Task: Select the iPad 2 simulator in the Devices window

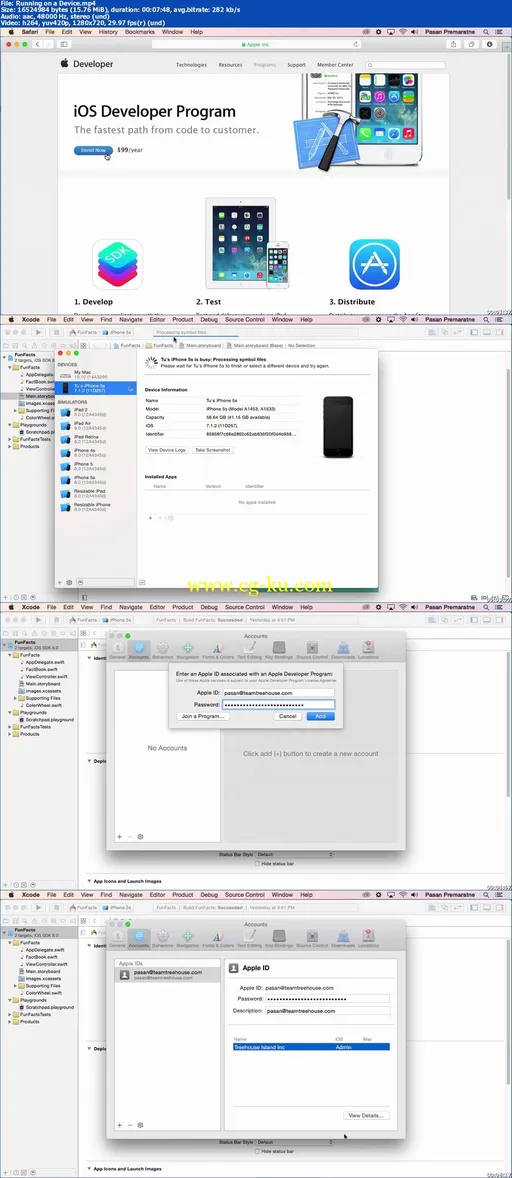Action: point(94,412)
